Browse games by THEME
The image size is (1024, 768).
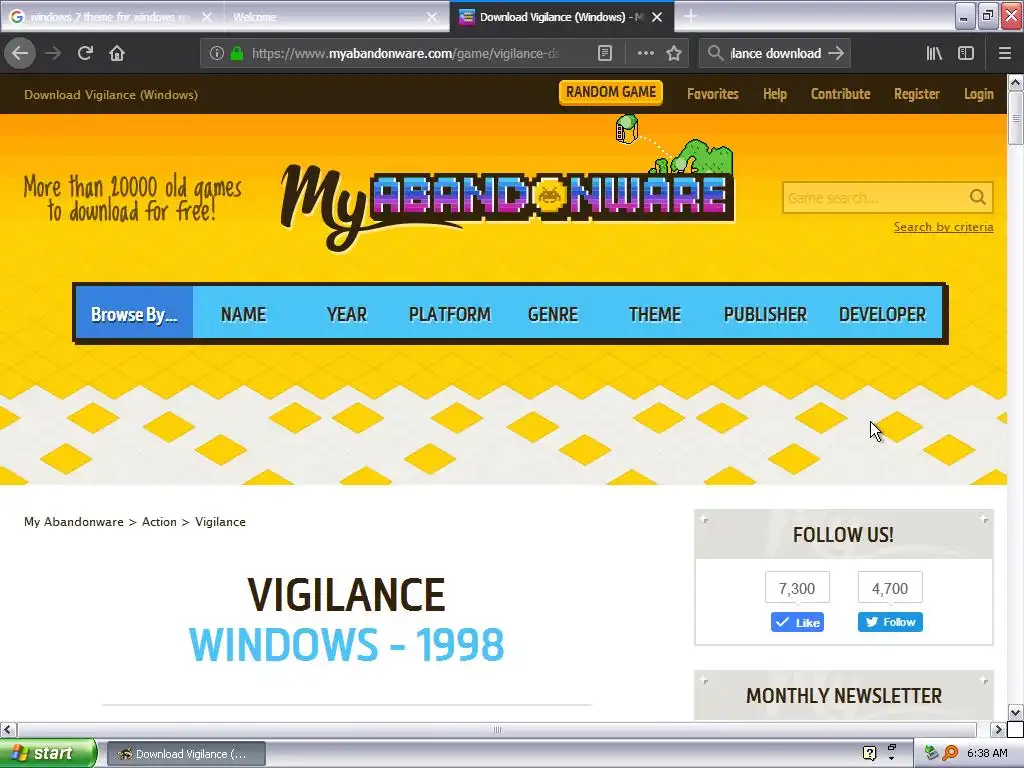[x=654, y=314]
